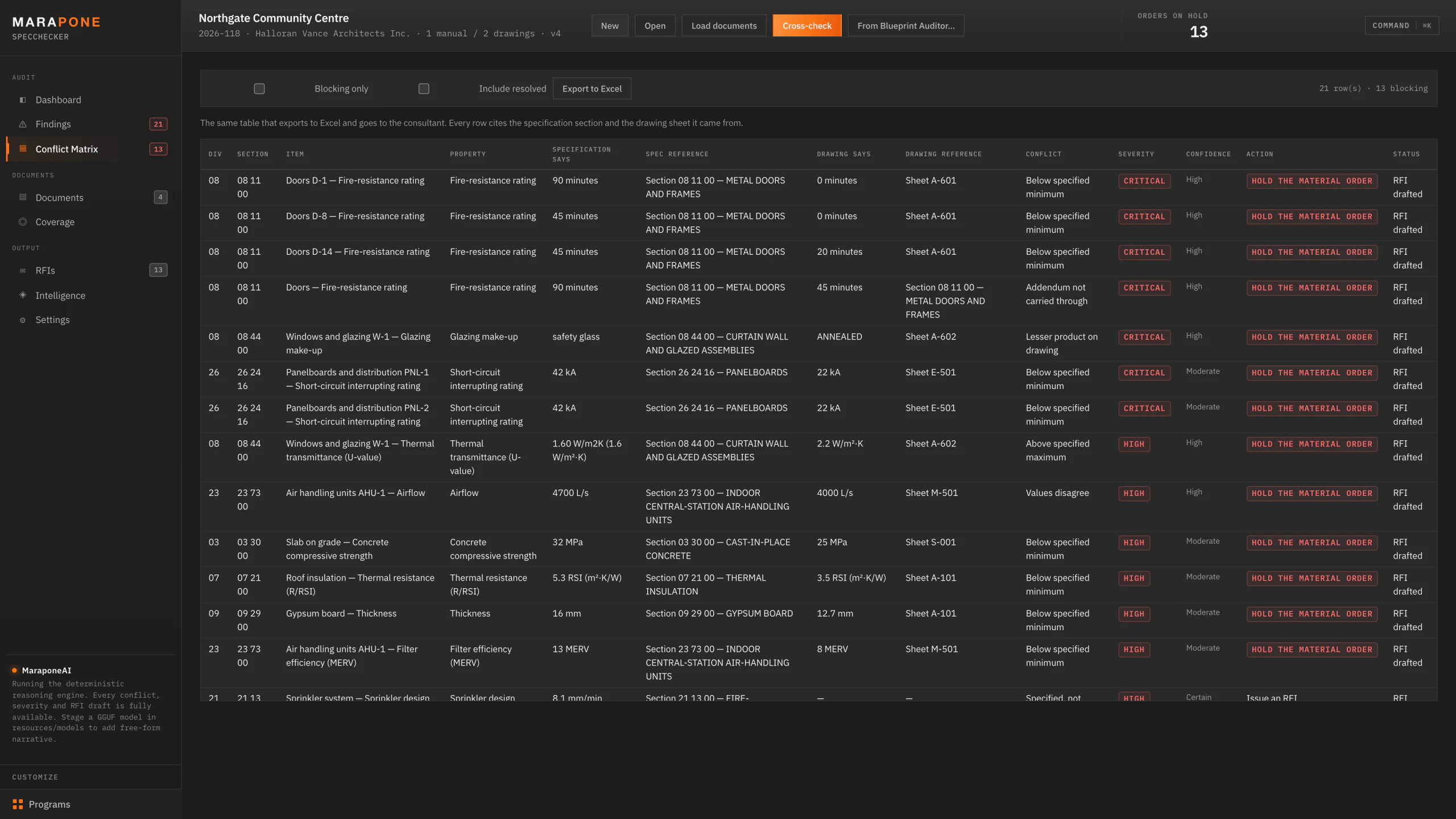
Task: Click the HIGH badge for Gypsum board
Action: (1134, 614)
